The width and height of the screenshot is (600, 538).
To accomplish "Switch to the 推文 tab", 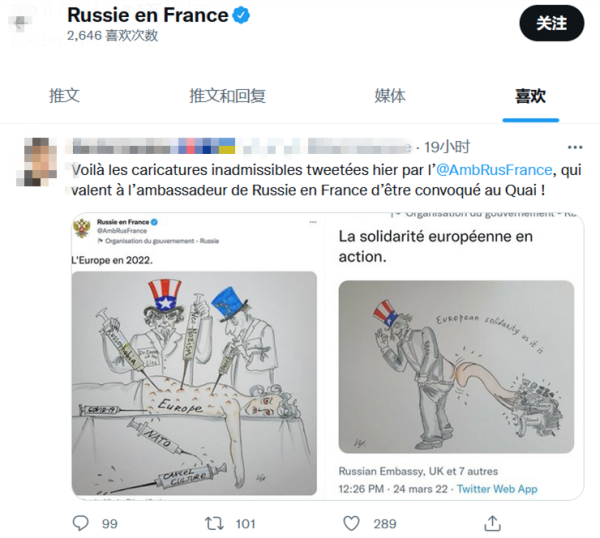I will coord(64,96).
